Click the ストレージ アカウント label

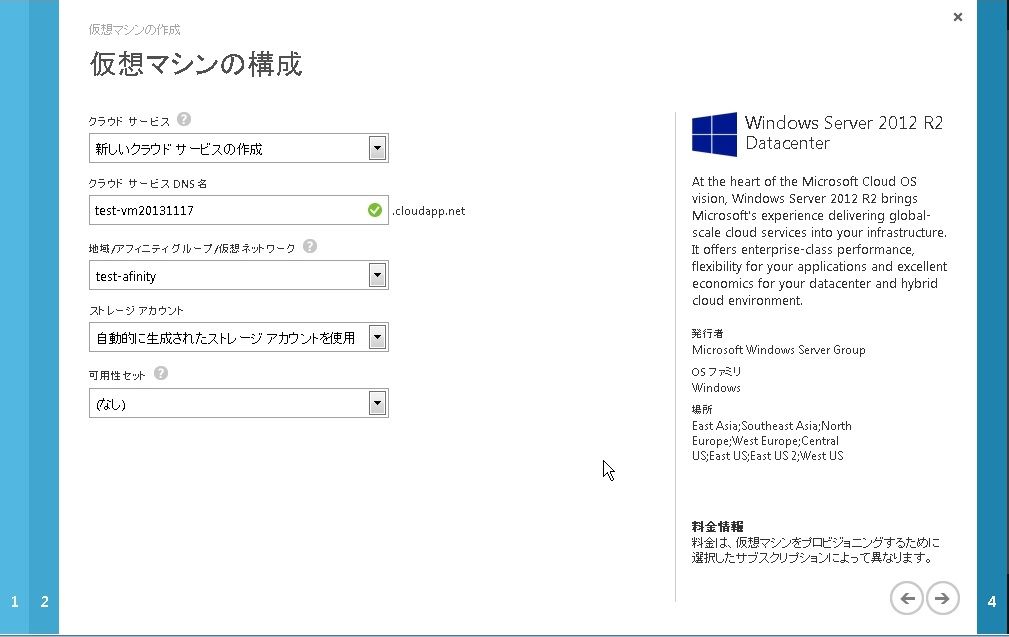(136, 311)
